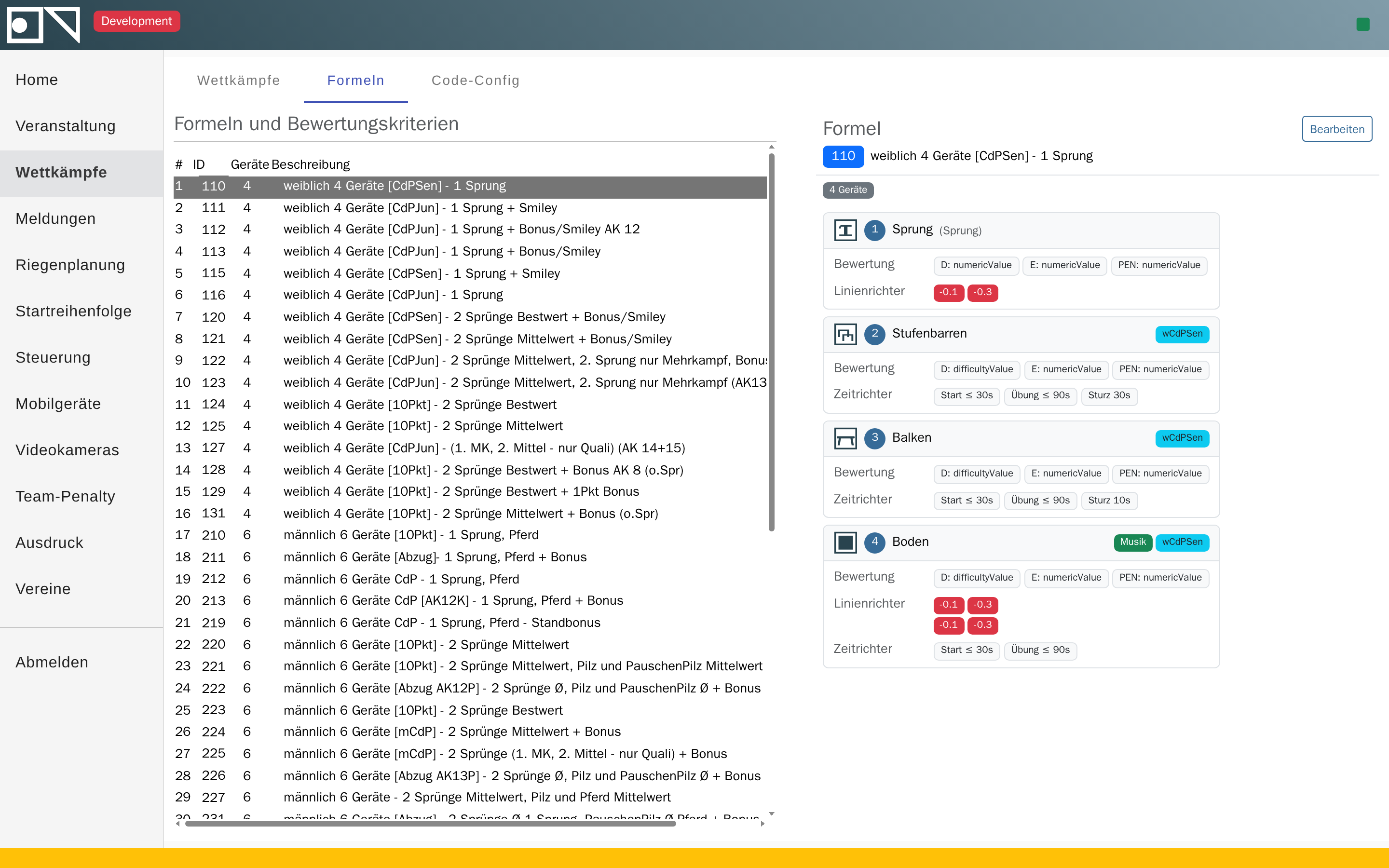Click the blue 110 formula ID badge
The image size is (1389, 868).
click(843, 156)
